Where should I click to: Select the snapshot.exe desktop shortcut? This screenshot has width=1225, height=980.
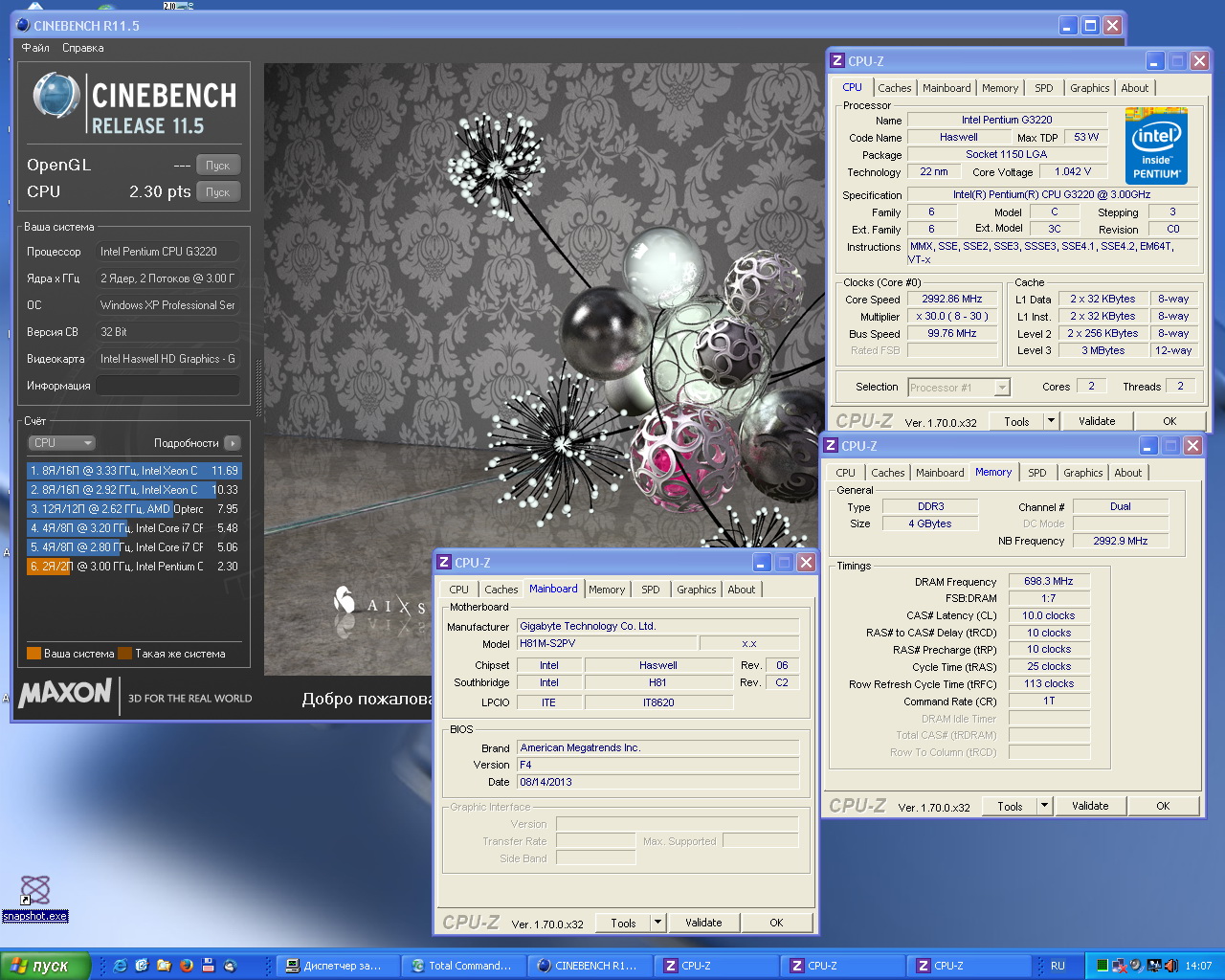35,898
